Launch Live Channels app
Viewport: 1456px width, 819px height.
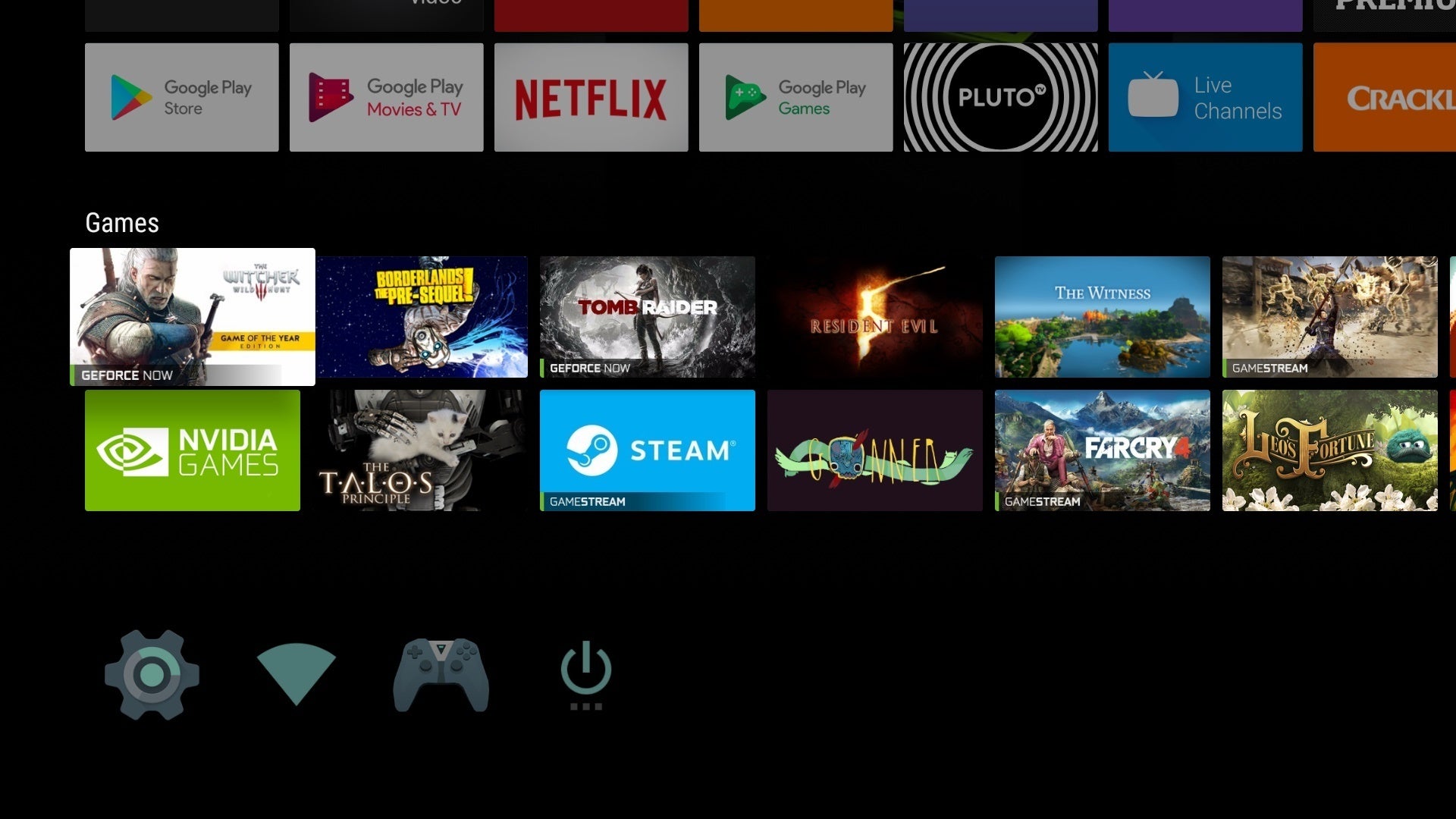[1206, 97]
